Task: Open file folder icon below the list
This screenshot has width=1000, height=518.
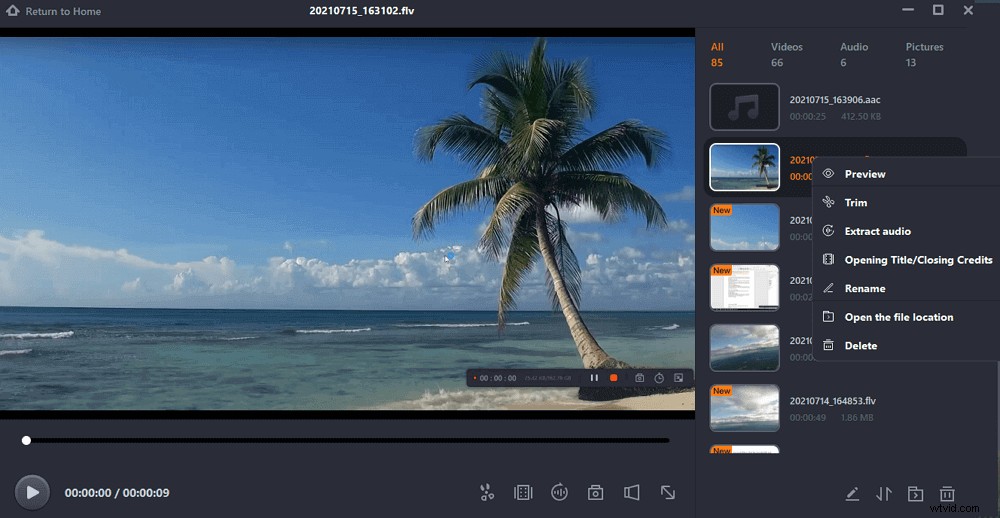Action: tap(914, 493)
